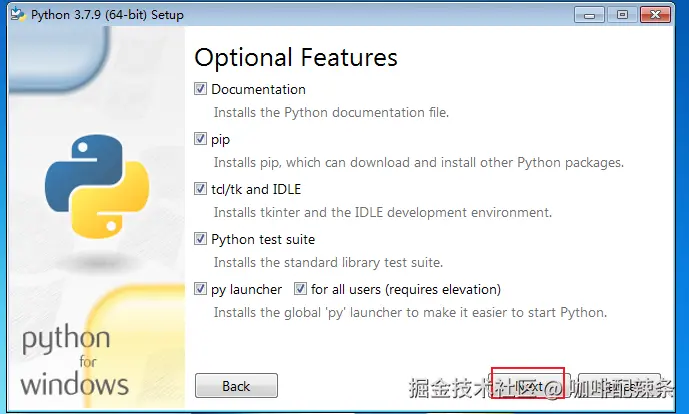
Task: Click the global 'py' launcher description text
Action: coord(409,312)
